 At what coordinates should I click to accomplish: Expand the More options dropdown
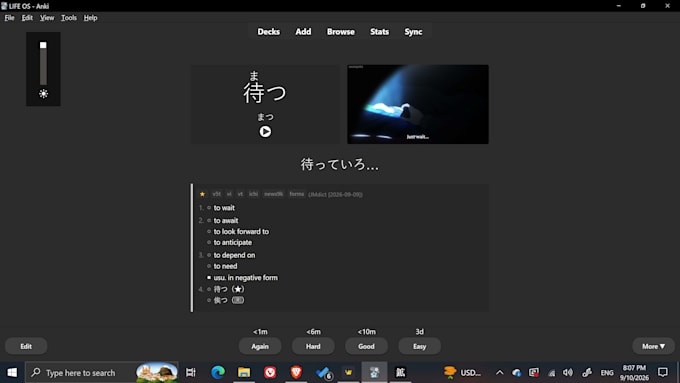[x=653, y=346]
